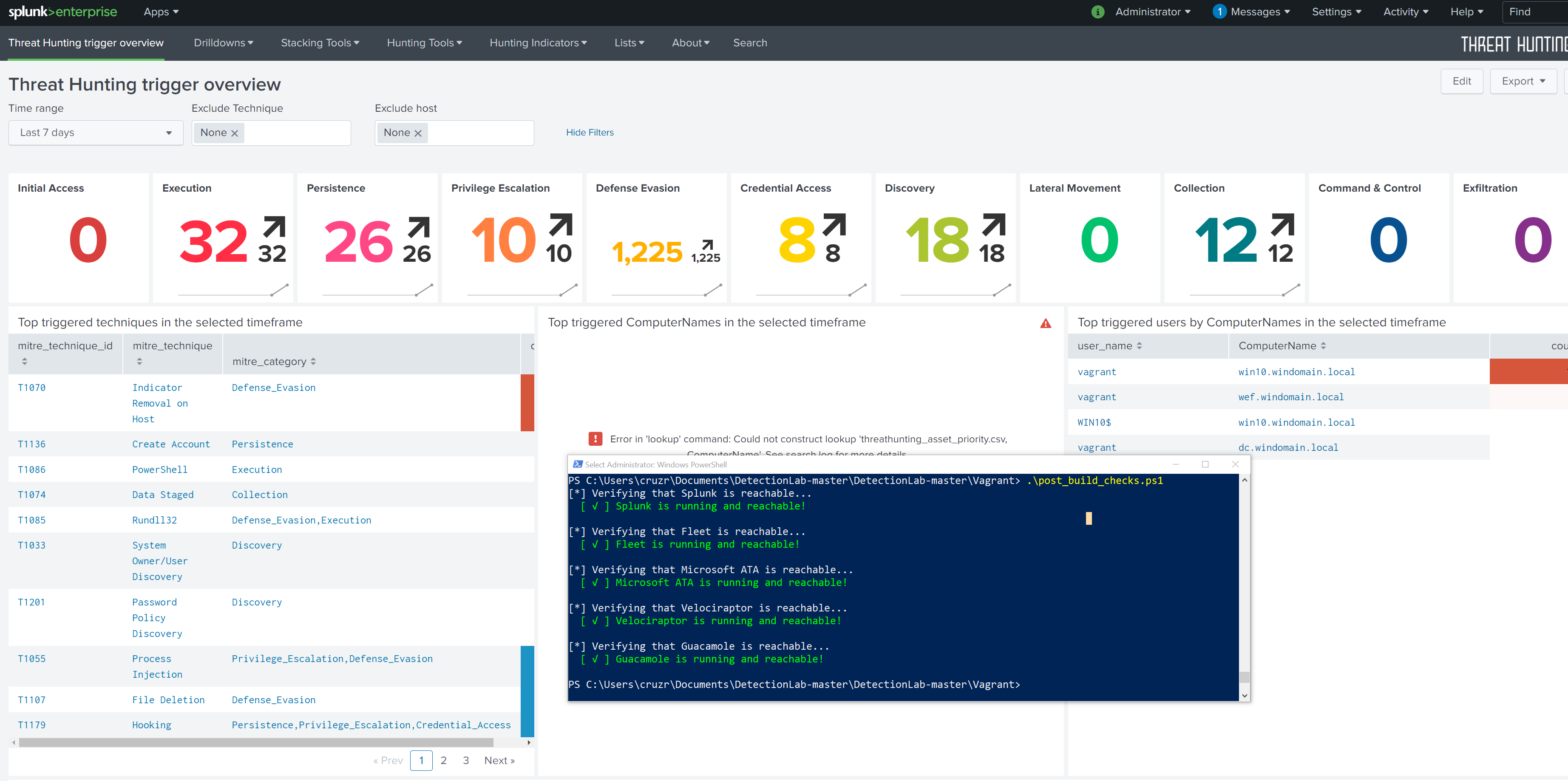The width and height of the screenshot is (1568, 781).
Task: Click the warning triangle on ComputerNames panel
Action: [x=1046, y=324]
